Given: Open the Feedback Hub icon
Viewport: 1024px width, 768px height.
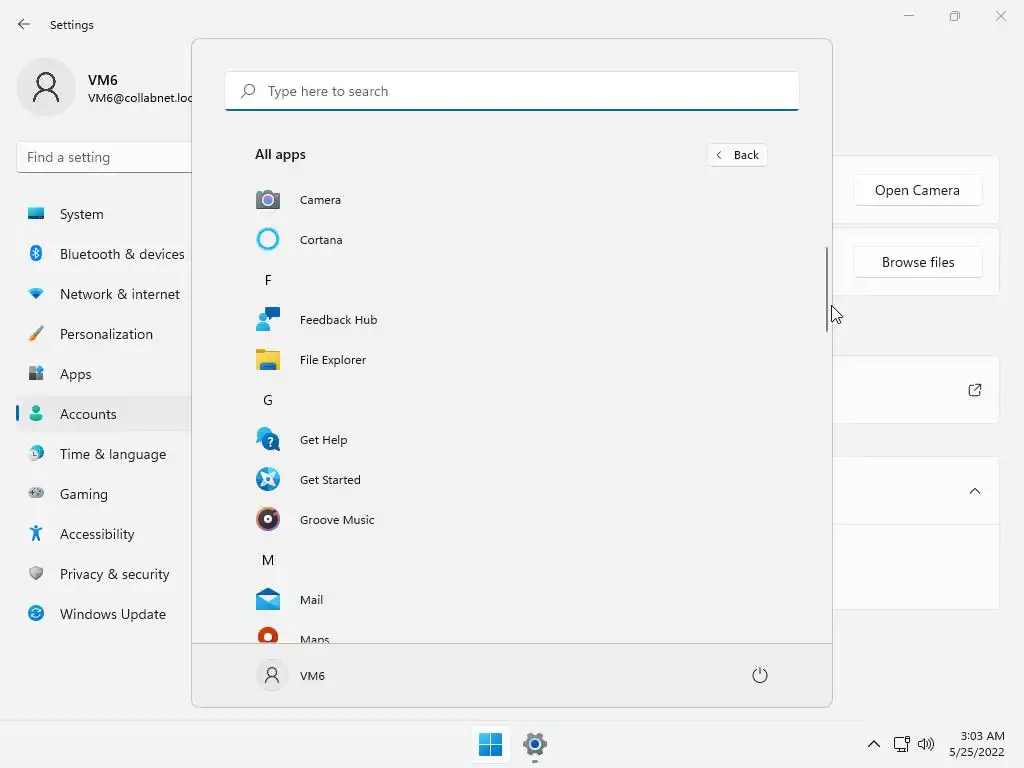Looking at the screenshot, I should coord(268,319).
